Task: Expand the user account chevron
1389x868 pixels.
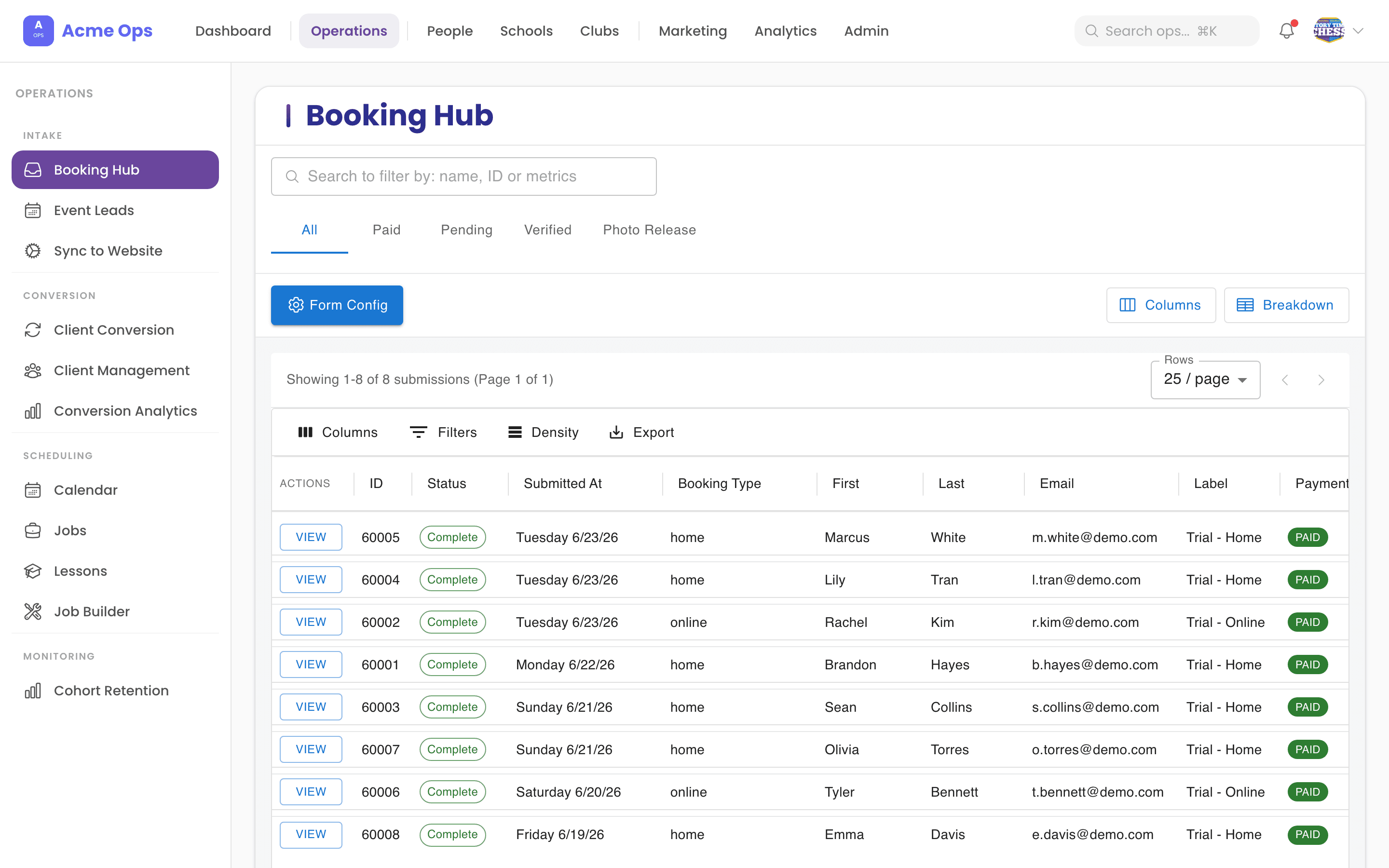Action: (x=1359, y=30)
